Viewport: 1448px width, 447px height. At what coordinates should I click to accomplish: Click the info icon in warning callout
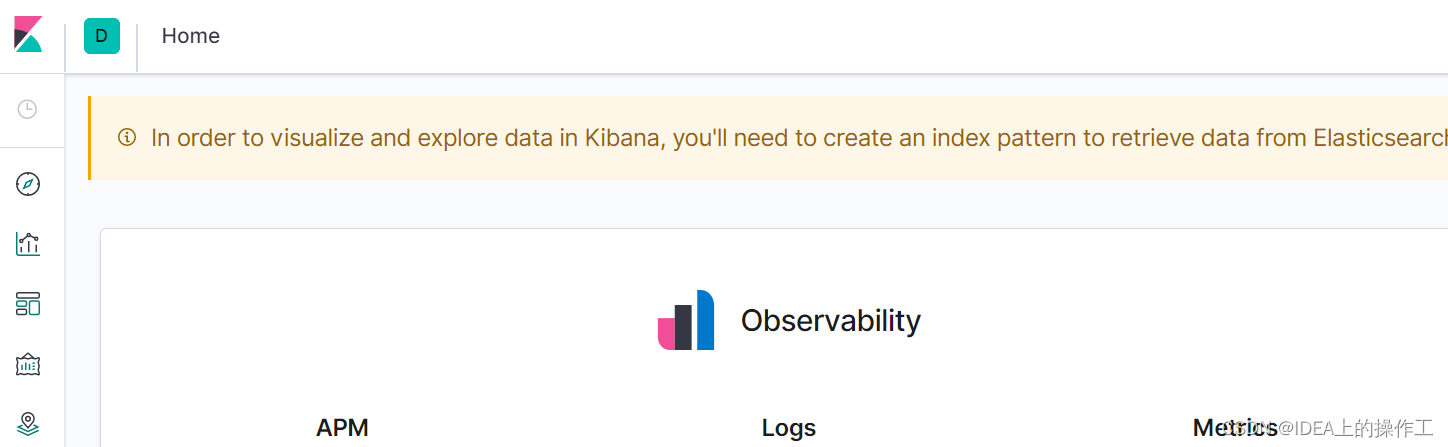[x=127, y=137]
